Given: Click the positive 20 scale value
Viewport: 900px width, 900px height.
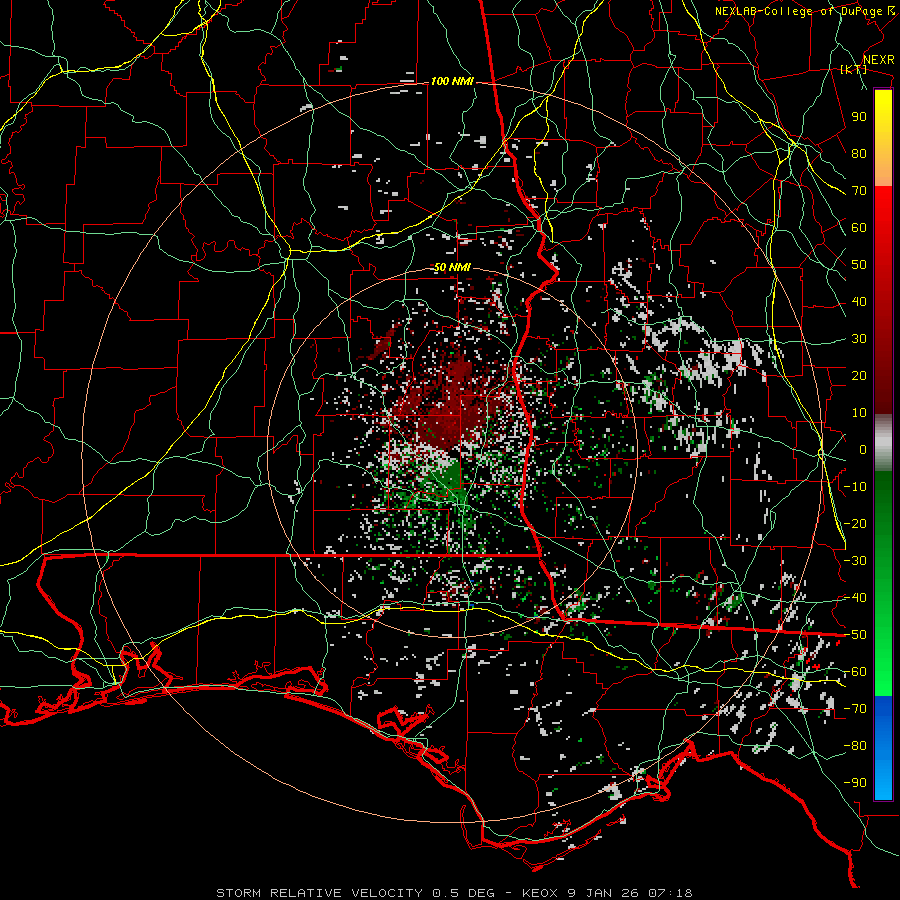Looking at the screenshot, I should click(x=859, y=375).
